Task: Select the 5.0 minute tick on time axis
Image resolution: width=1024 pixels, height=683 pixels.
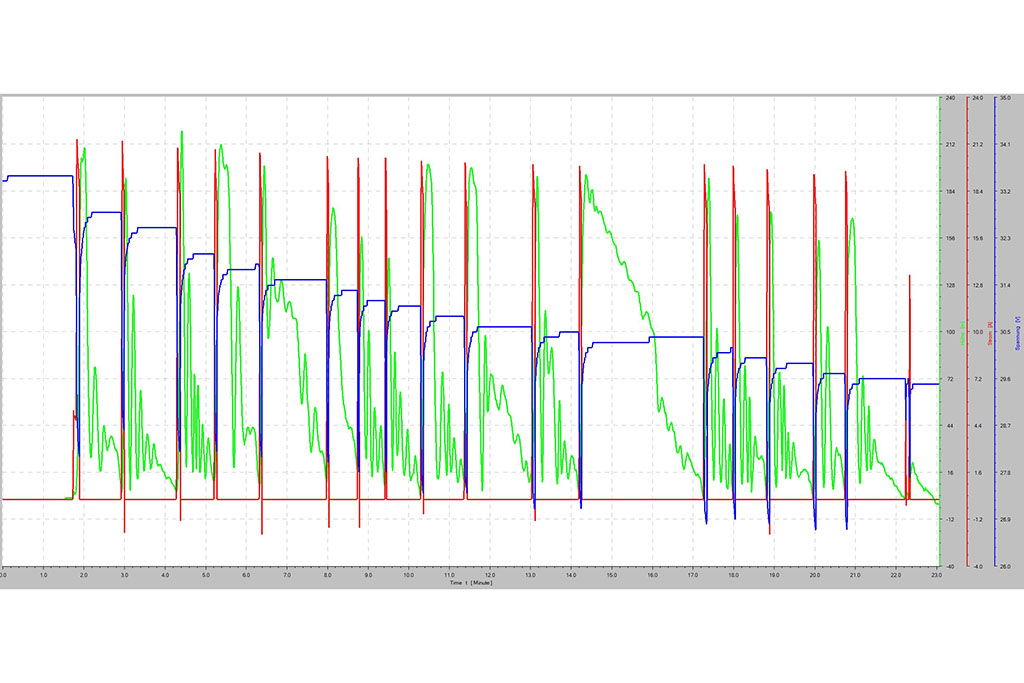Action: pos(206,575)
